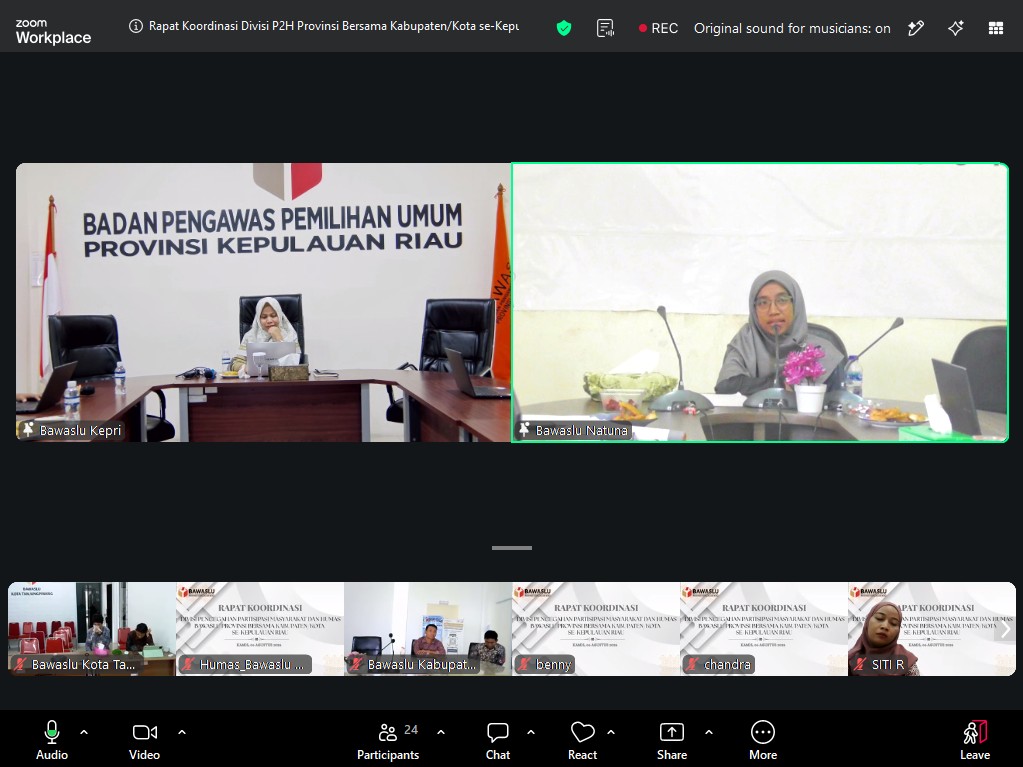Change the gallery view layout icon
Viewport: 1023px width, 767px height.
[996, 28]
